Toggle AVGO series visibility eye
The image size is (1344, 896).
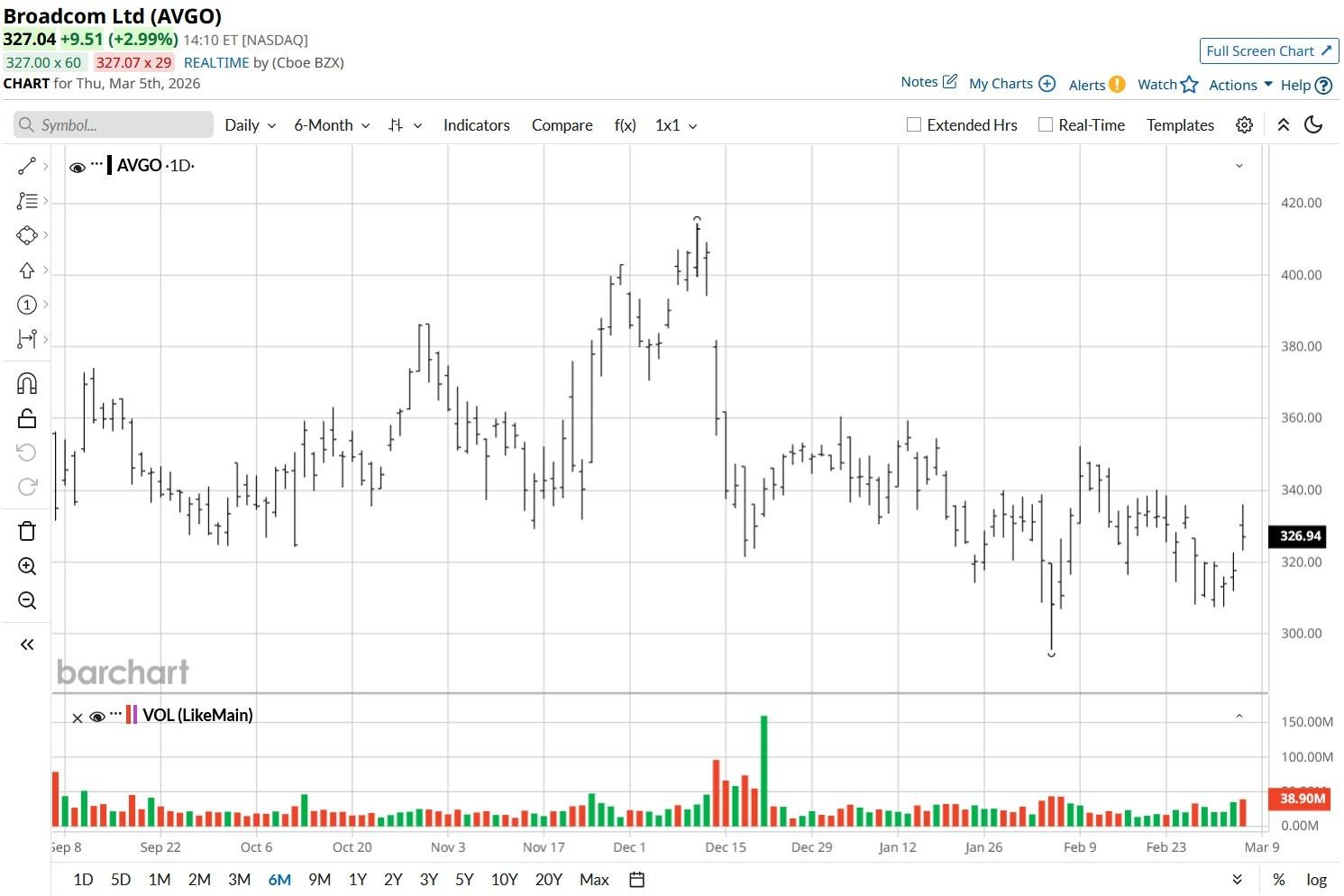pos(78,167)
